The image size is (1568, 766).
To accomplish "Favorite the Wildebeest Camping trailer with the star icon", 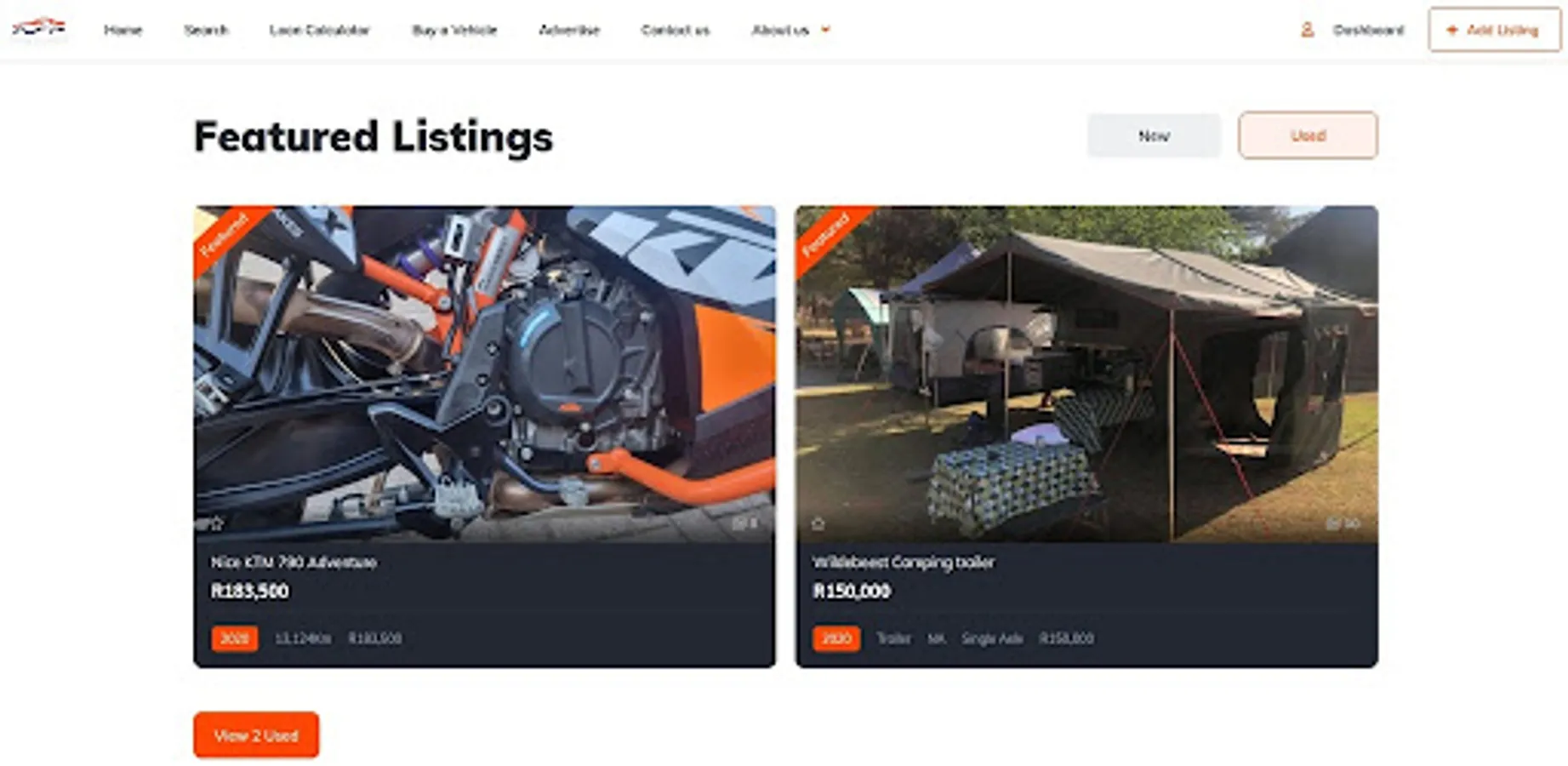I will click(818, 523).
